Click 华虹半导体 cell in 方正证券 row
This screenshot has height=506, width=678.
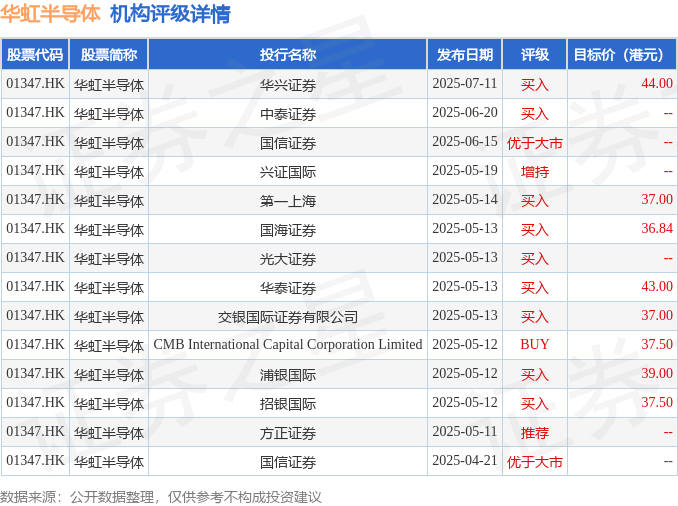pyautogui.click(x=109, y=432)
